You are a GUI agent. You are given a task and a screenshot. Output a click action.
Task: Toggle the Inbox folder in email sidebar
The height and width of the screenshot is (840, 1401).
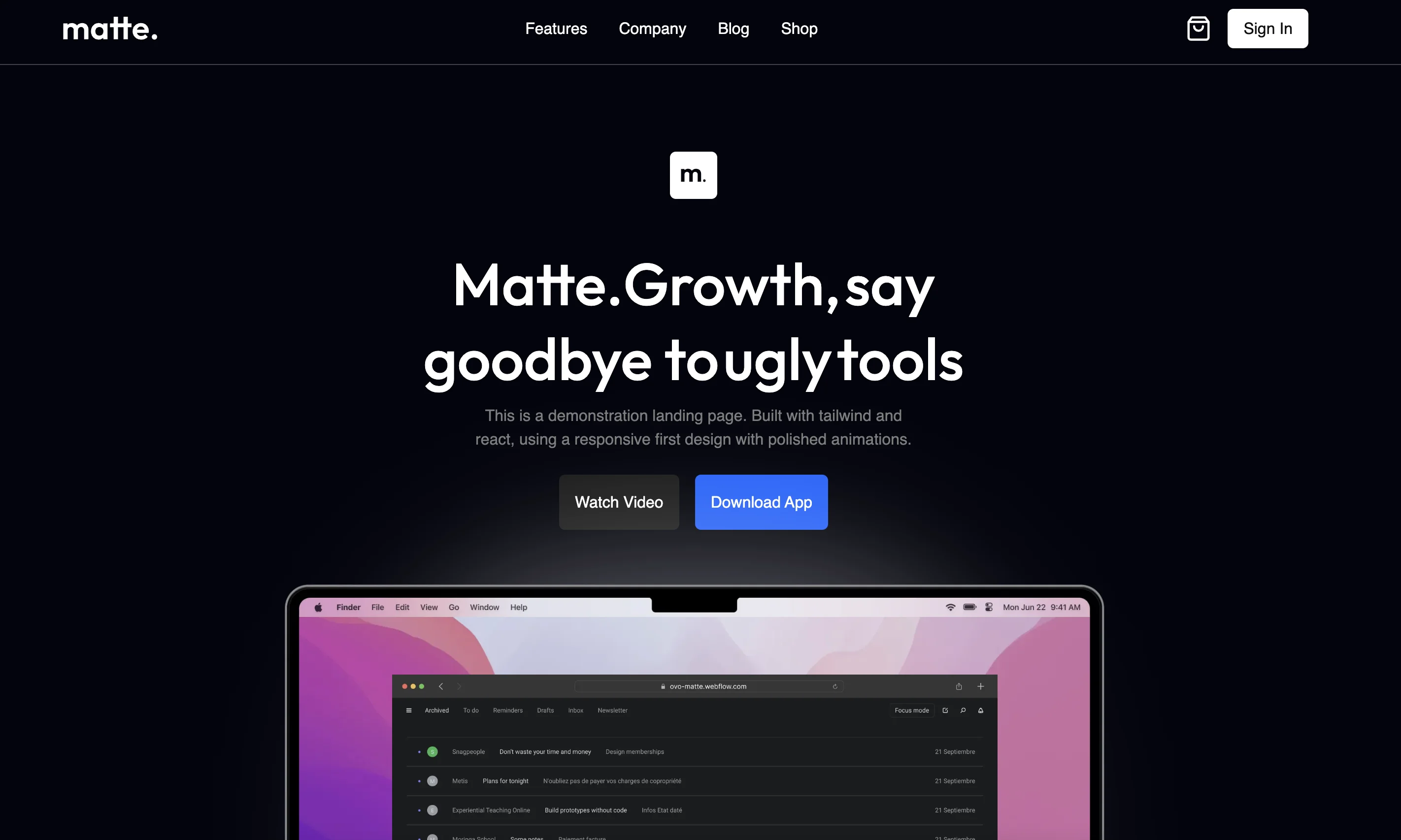(x=575, y=710)
